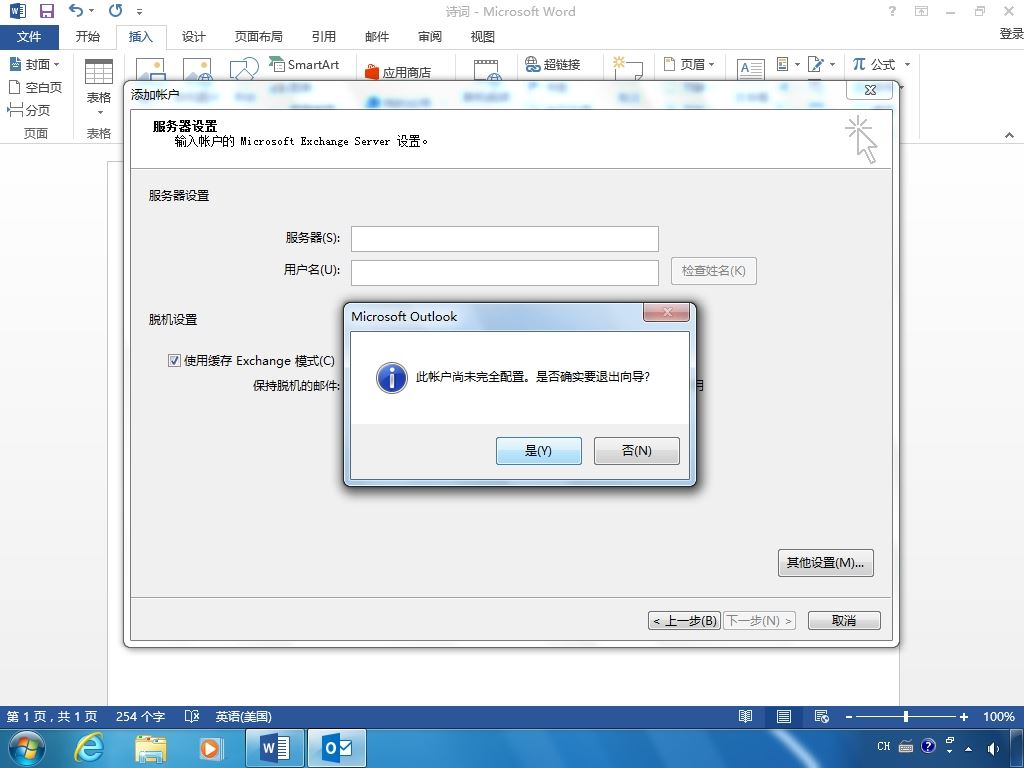Expand the table (表格) dropdown arrow
This screenshot has height=768, width=1024.
pos(100,112)
